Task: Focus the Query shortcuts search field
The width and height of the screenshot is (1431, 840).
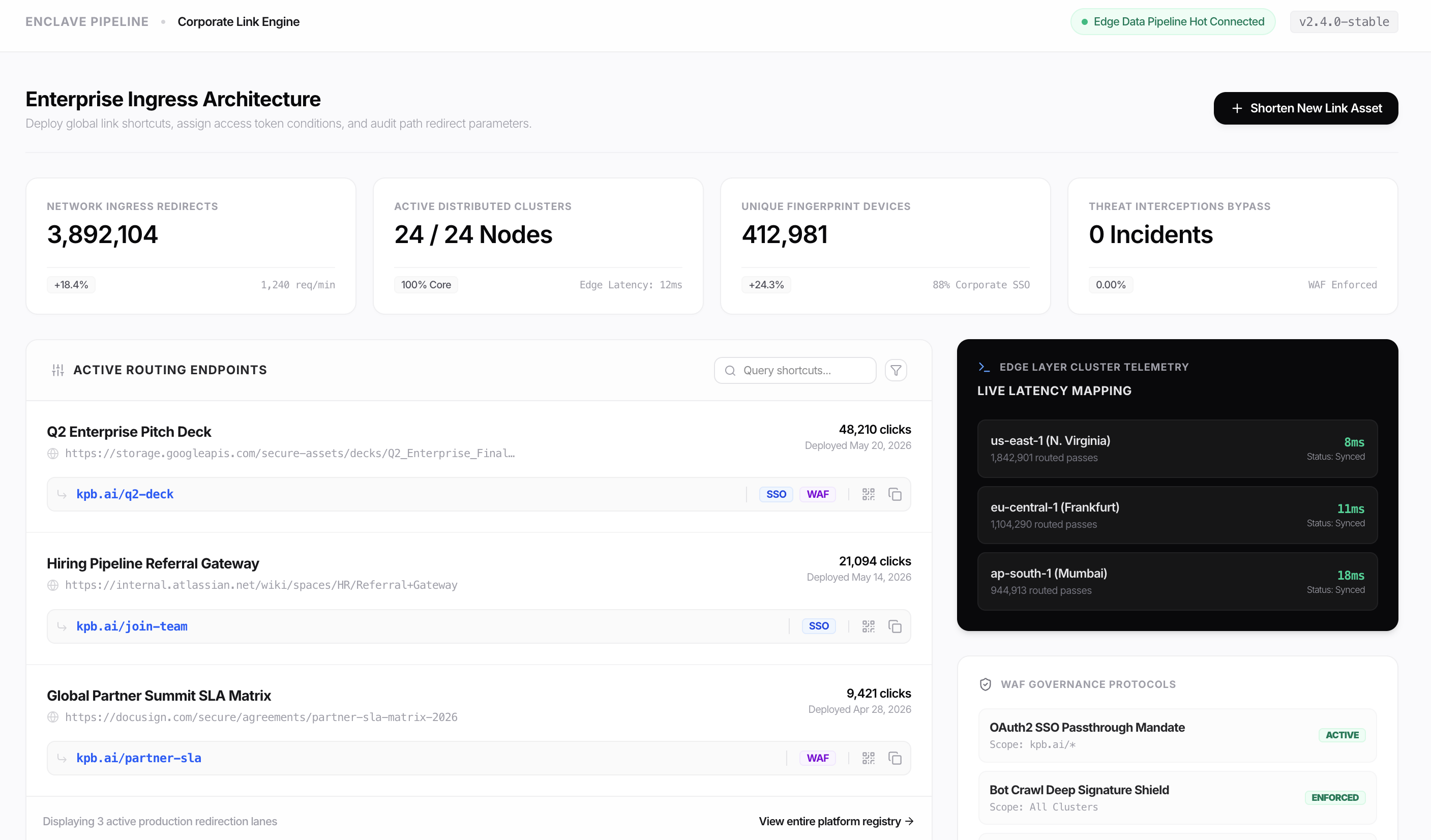Action: [794, 370]
